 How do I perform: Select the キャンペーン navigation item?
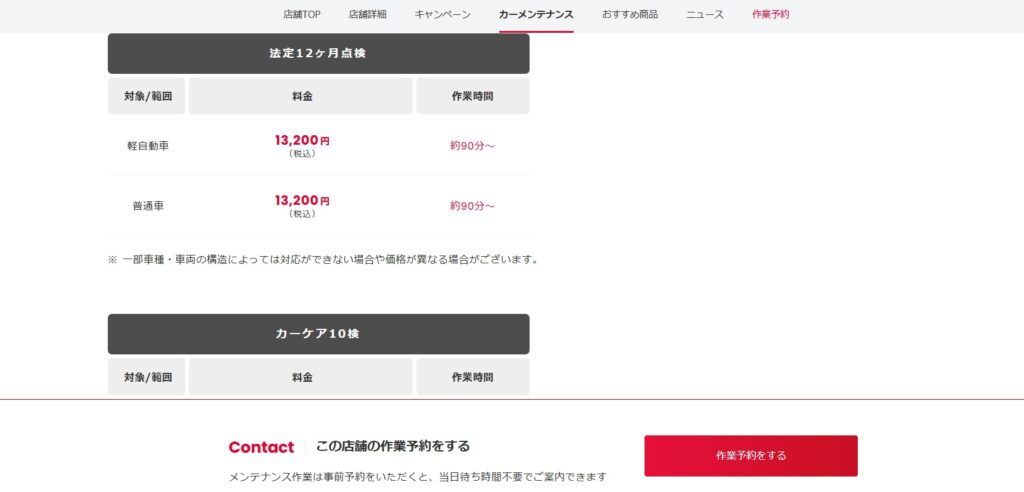[x=442, y=14]
